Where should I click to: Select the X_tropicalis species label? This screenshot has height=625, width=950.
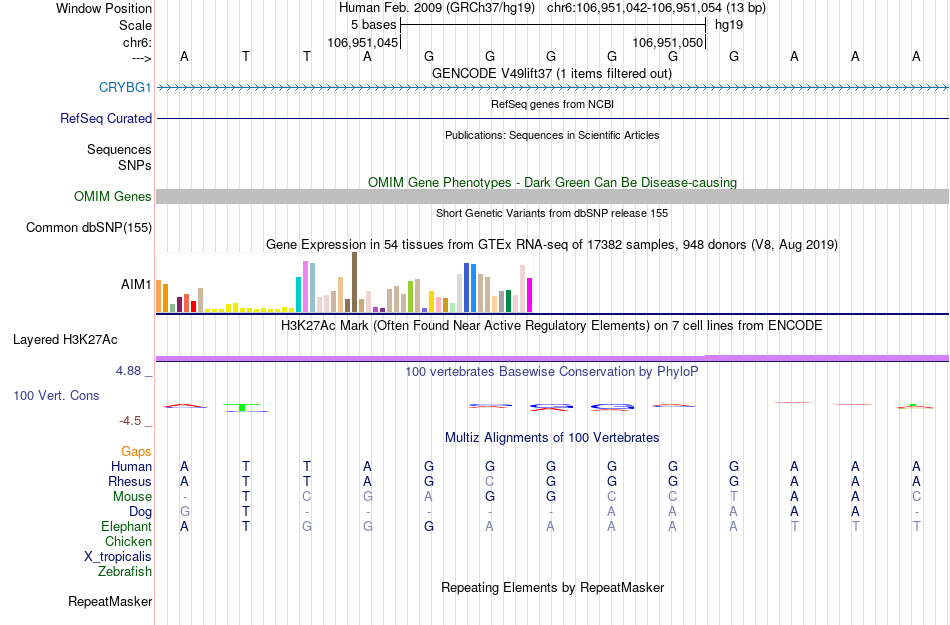pyautogui.click(x=118, y=557)
